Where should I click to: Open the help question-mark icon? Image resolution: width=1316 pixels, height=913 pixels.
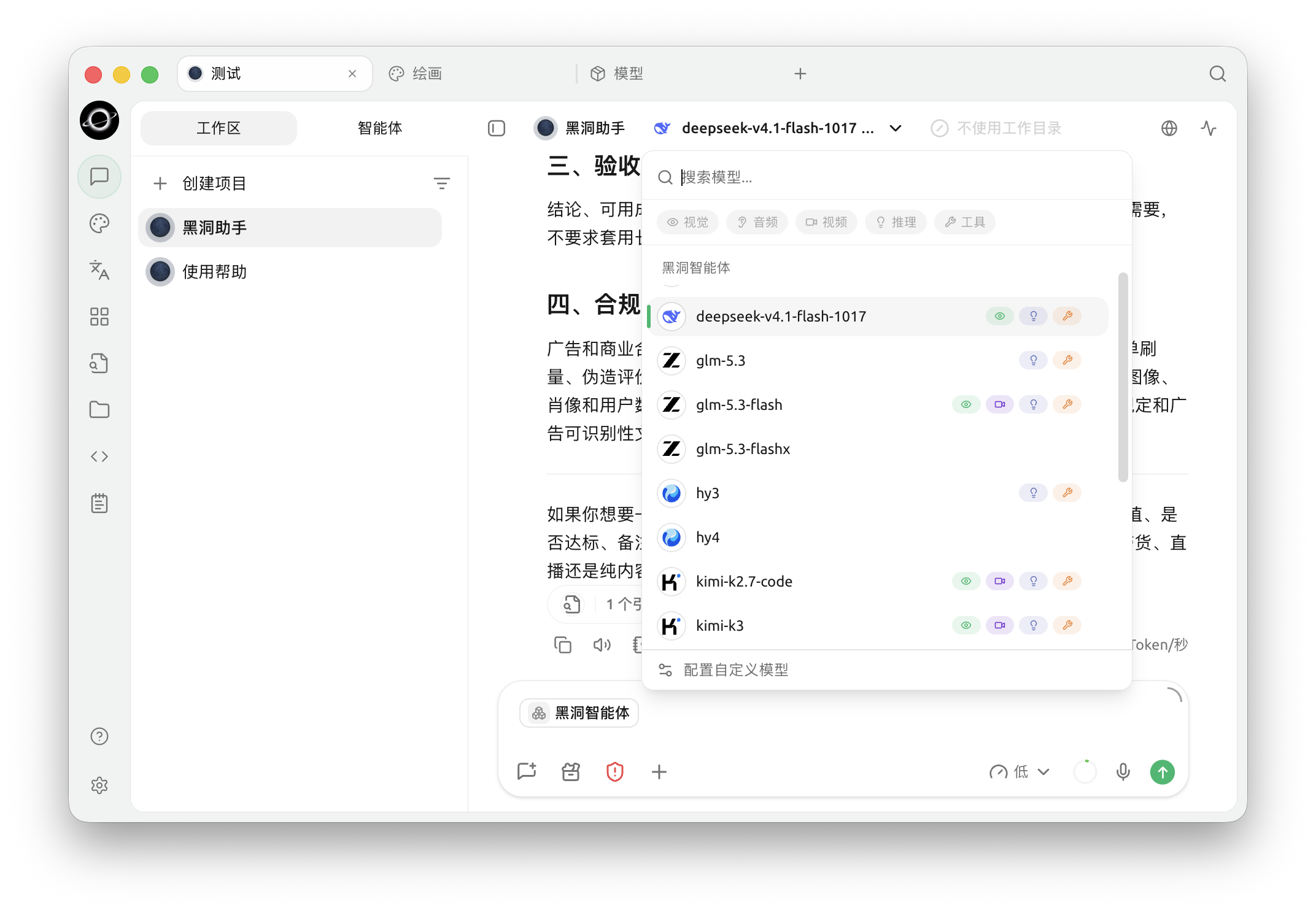[99, 736]
